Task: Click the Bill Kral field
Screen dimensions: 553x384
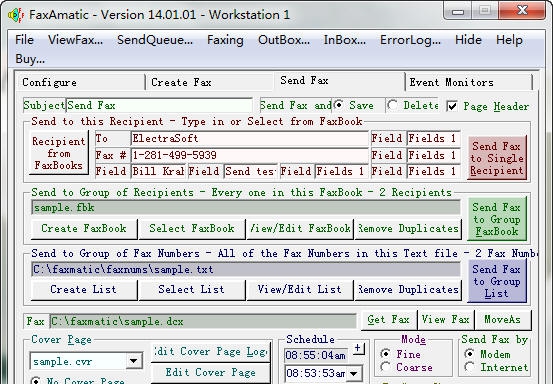Action: 158,171
